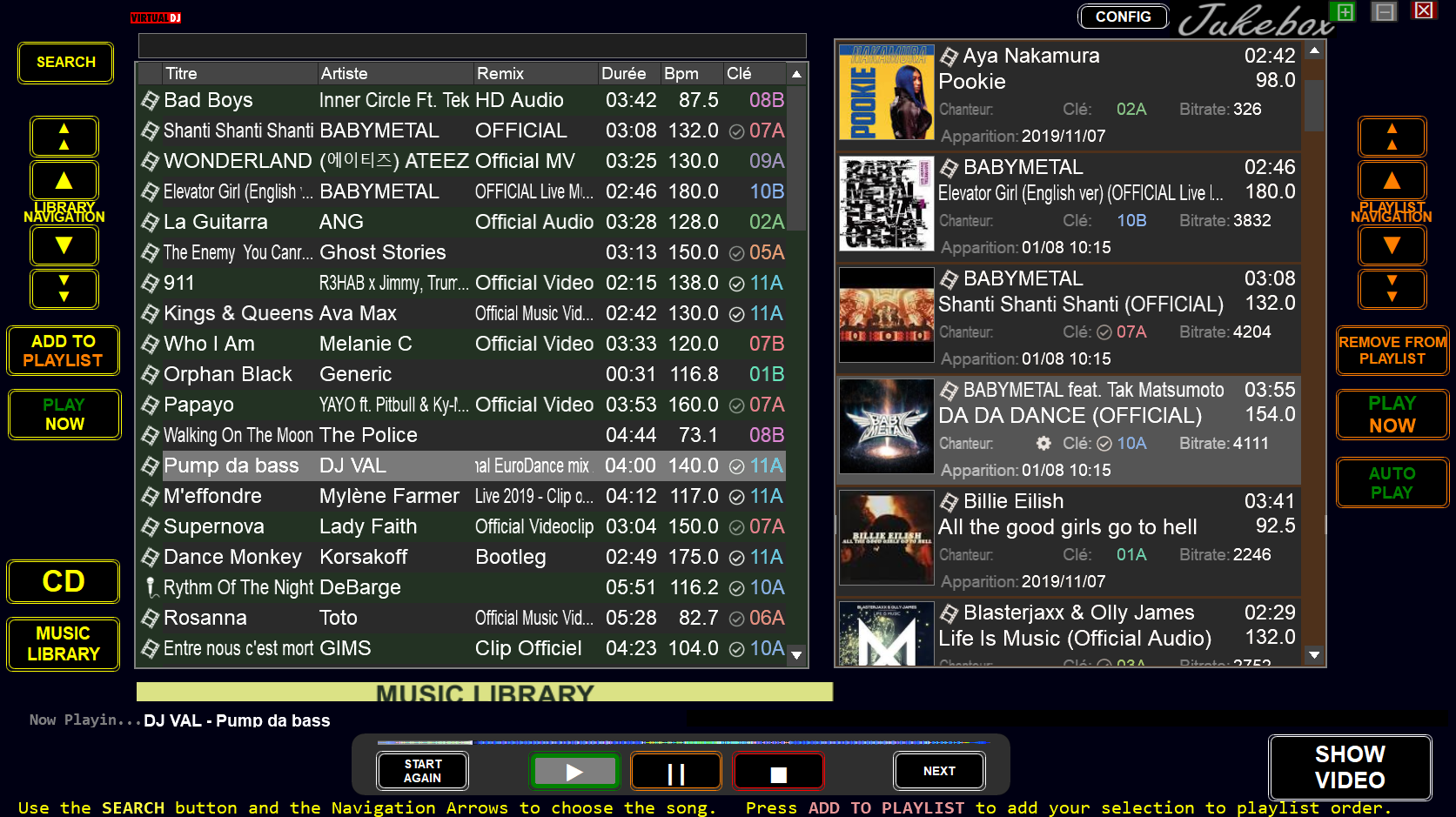The height and width of the screenshot is (817, 1456).
Task: Move library selection down one song
Action: tap(64, 246)
